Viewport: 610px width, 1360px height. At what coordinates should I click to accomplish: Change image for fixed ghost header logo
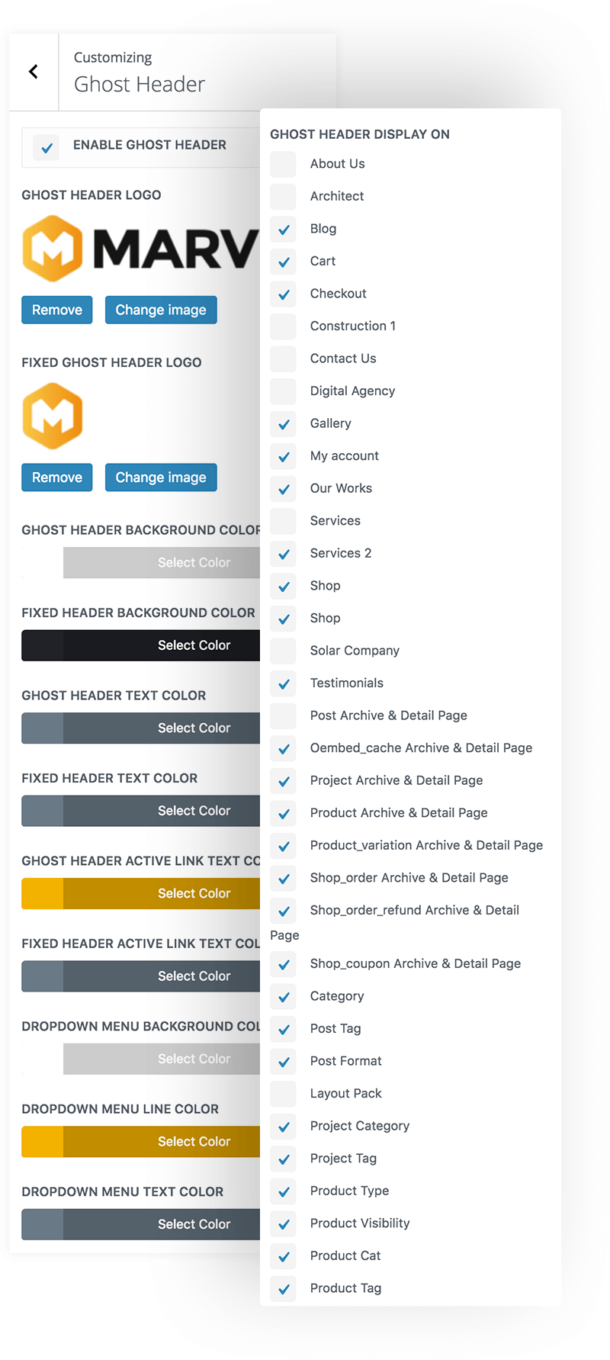(x=160, y=477)
